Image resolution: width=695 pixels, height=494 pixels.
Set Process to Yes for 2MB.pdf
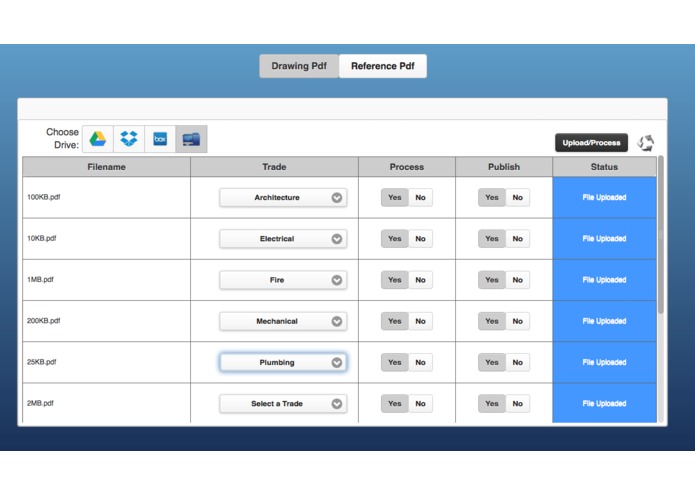coord(394,404)
